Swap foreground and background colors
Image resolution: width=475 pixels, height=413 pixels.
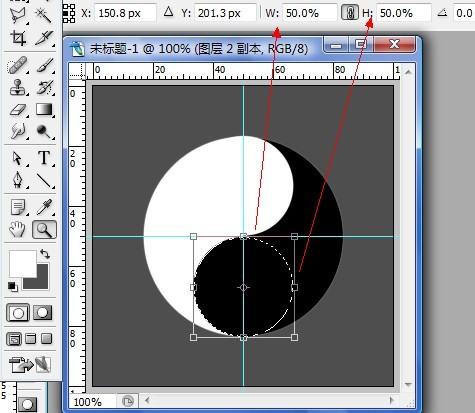[x=45, y=254]
